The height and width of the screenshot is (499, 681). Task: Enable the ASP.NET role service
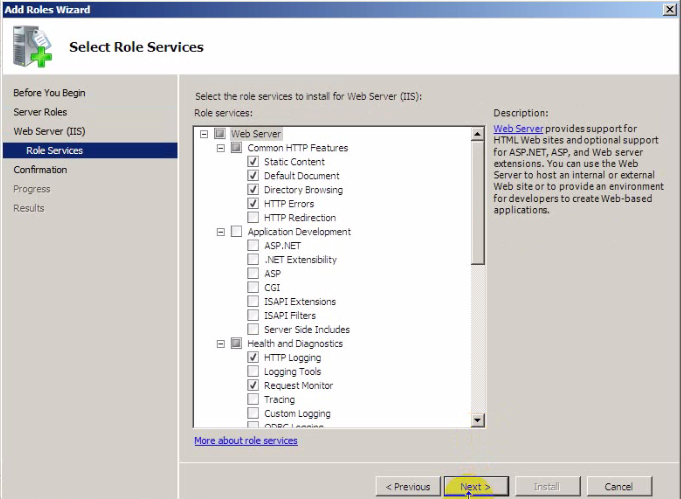(x=253, y=245)
